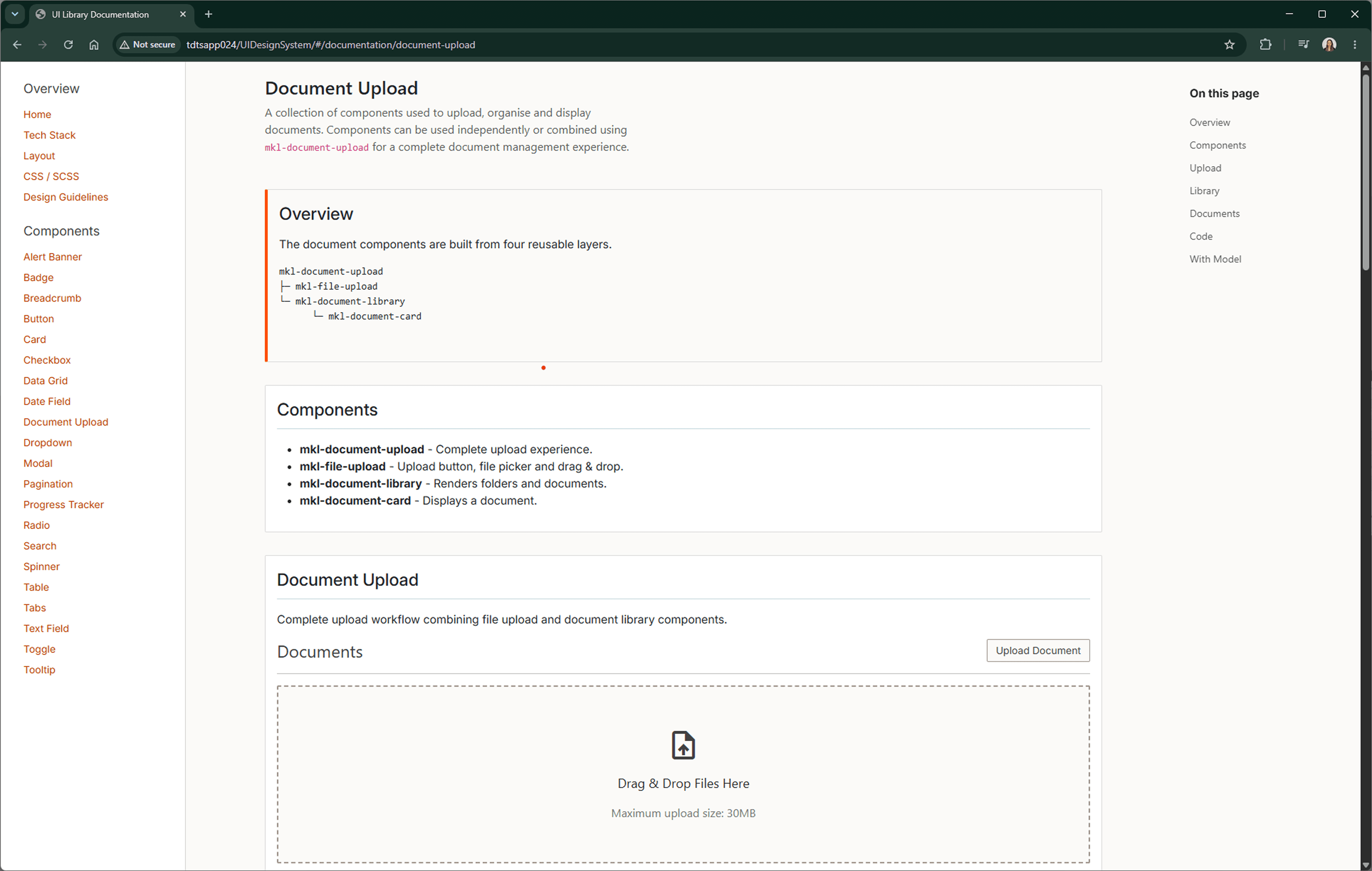This screenshot has height=871, width=1372.
Task: Select the UI Library Documentation tab
Action: (111, 15)
